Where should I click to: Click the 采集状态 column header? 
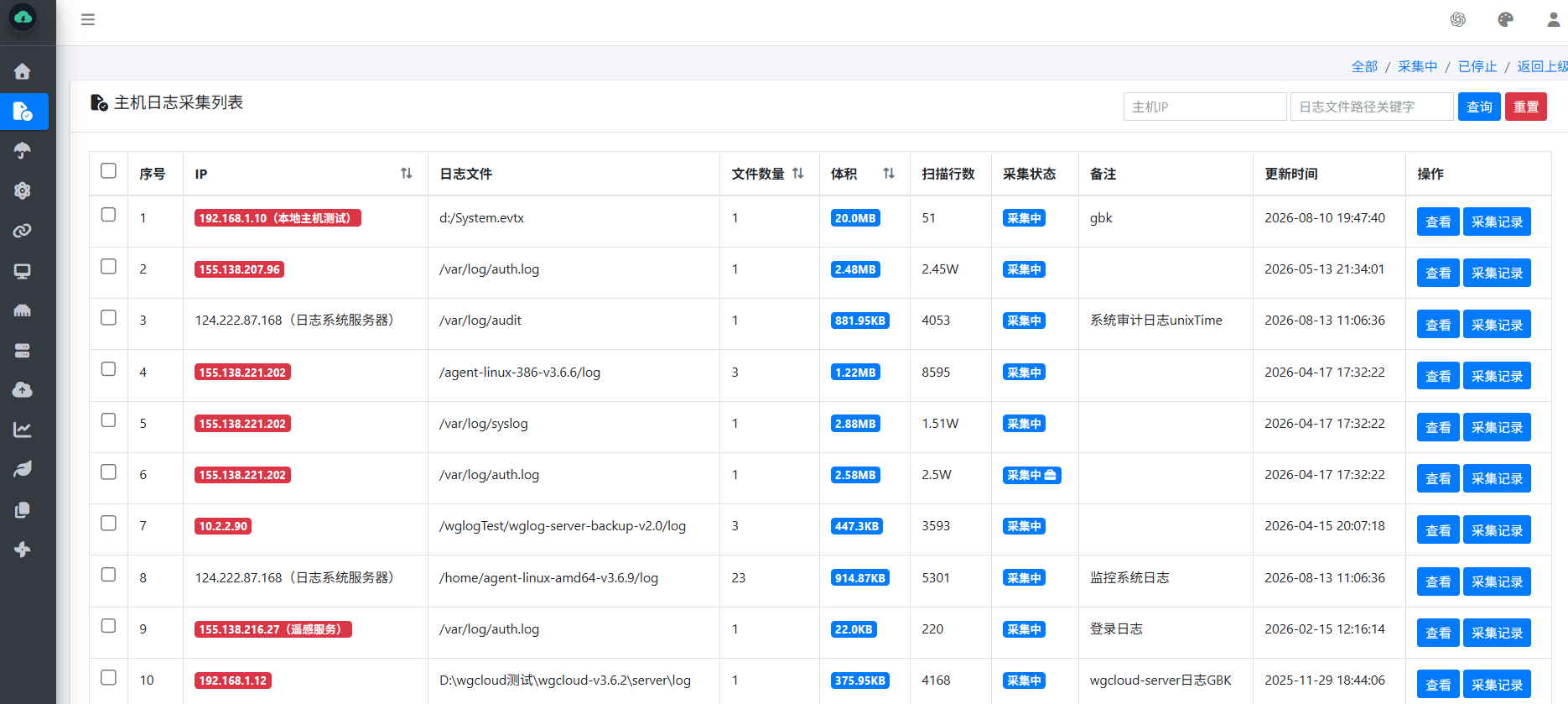(1030, 174)
